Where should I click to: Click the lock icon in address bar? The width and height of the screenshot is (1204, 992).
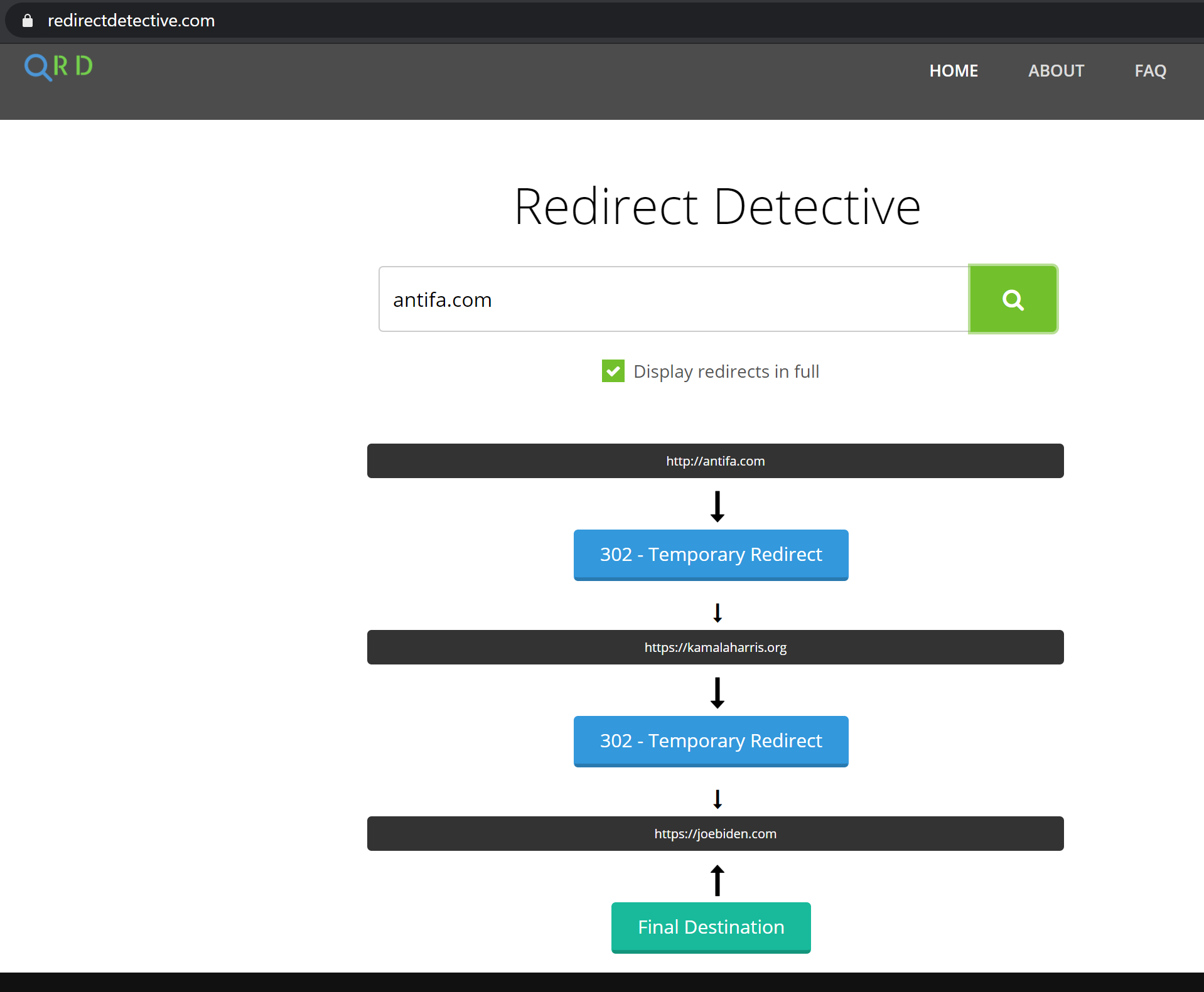(28, 21)
